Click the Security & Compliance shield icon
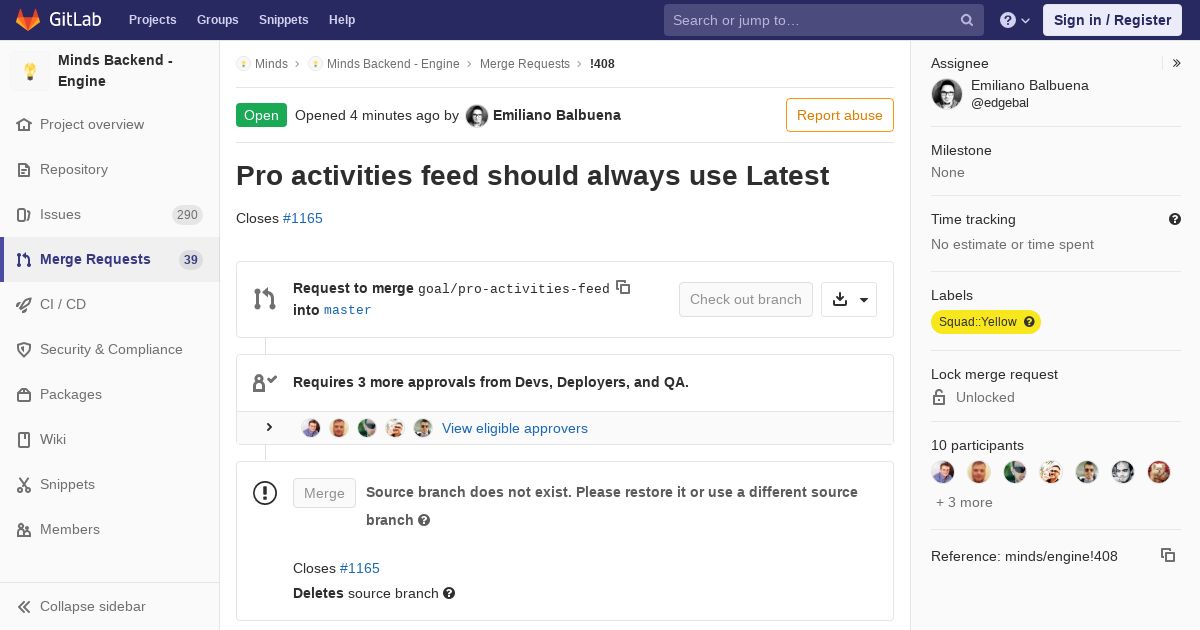 coord(24,350)
